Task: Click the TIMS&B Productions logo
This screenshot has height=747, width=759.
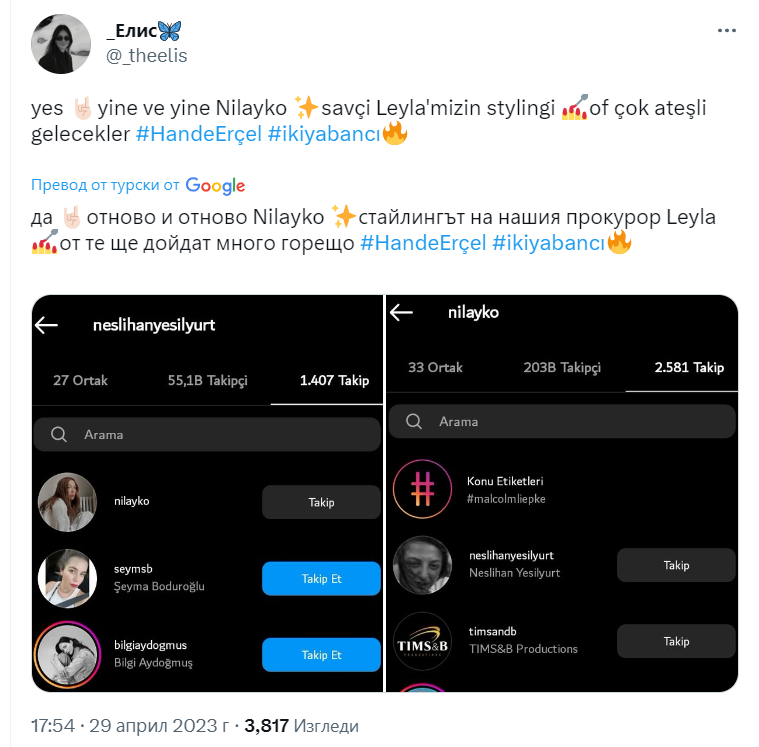Action: [422, 641]
